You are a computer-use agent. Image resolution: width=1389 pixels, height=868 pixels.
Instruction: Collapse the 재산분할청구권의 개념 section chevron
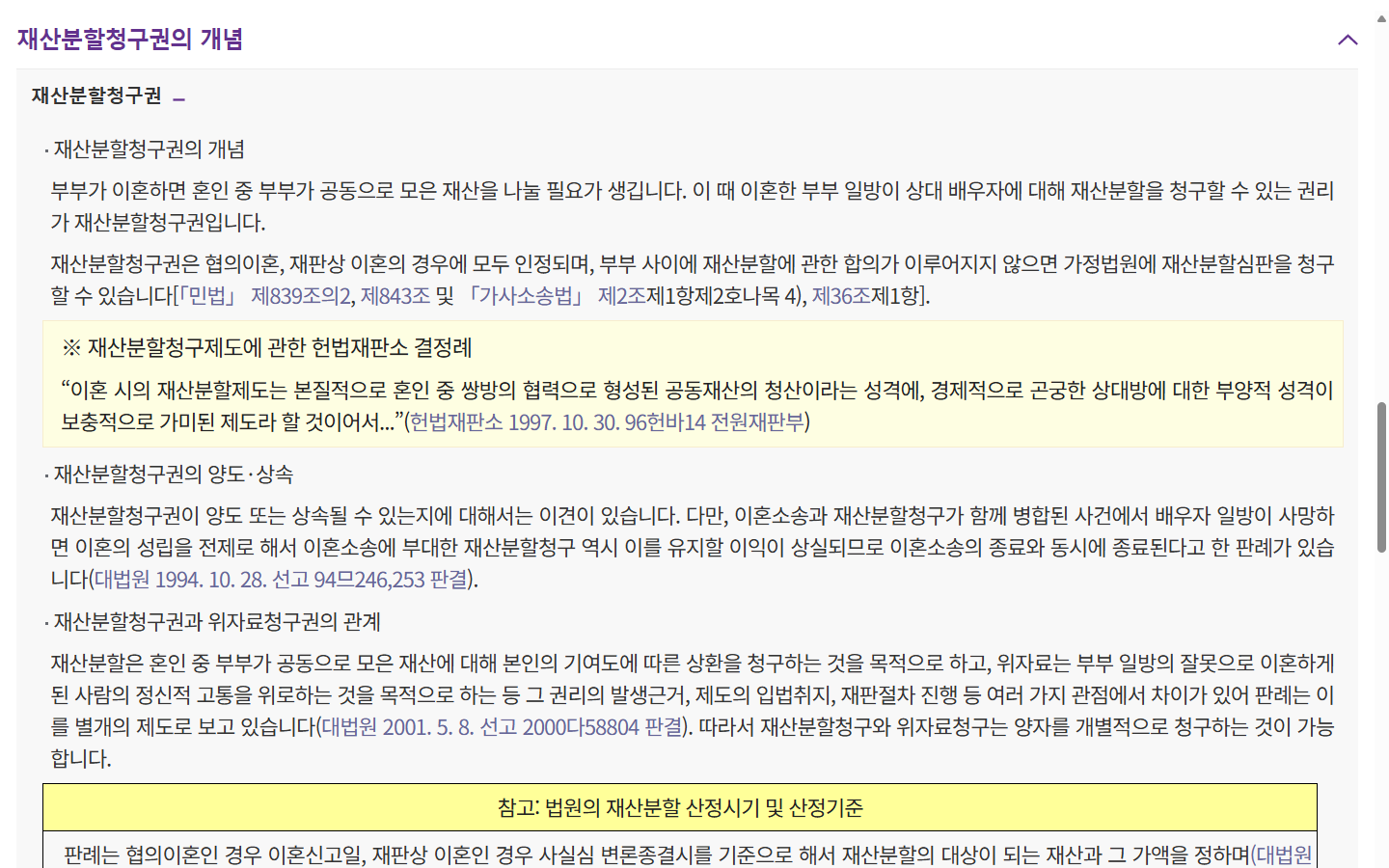1348,40
